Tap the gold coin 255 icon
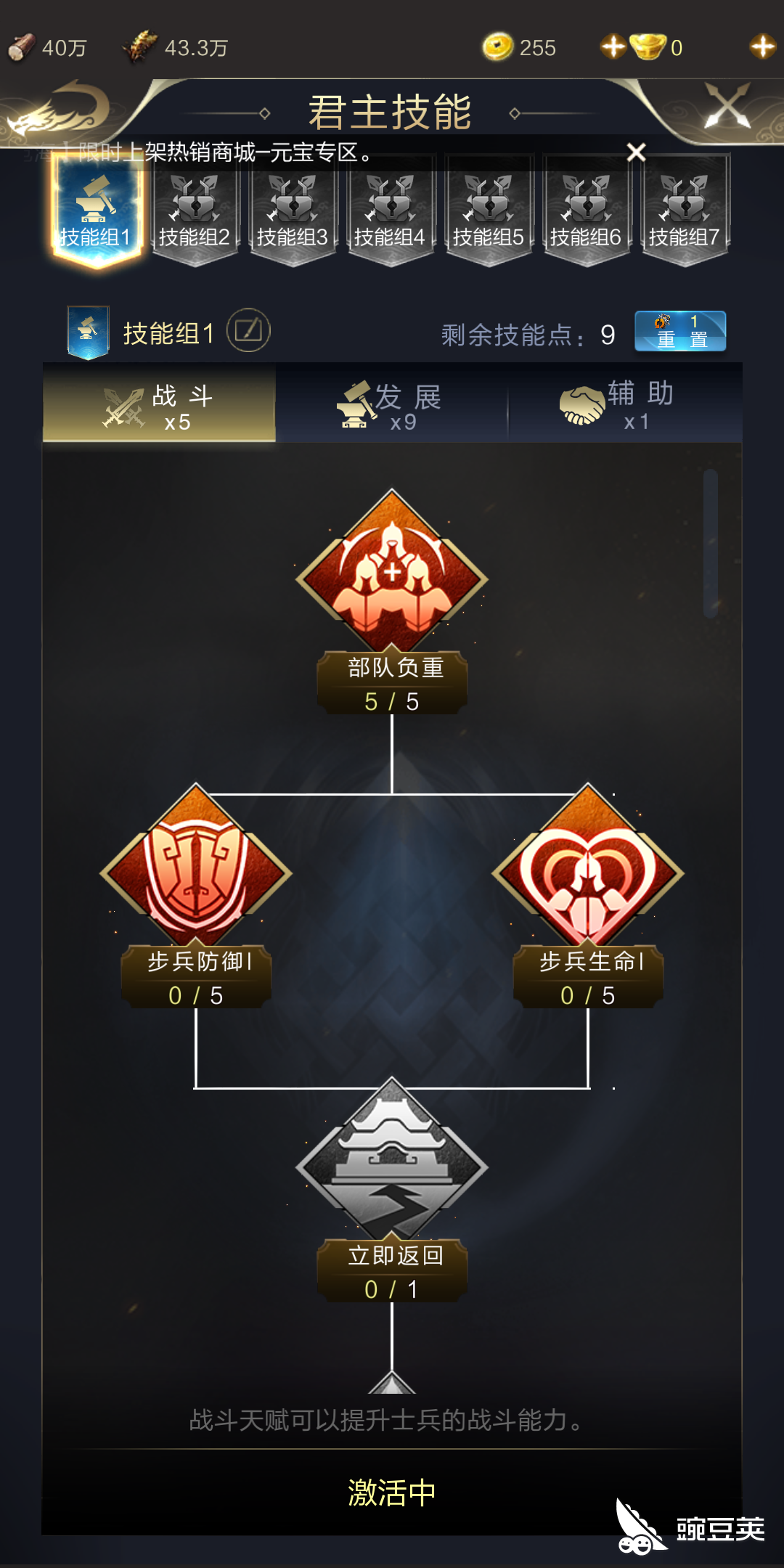The image size is (784, 1568). click(x=498, y=47)
